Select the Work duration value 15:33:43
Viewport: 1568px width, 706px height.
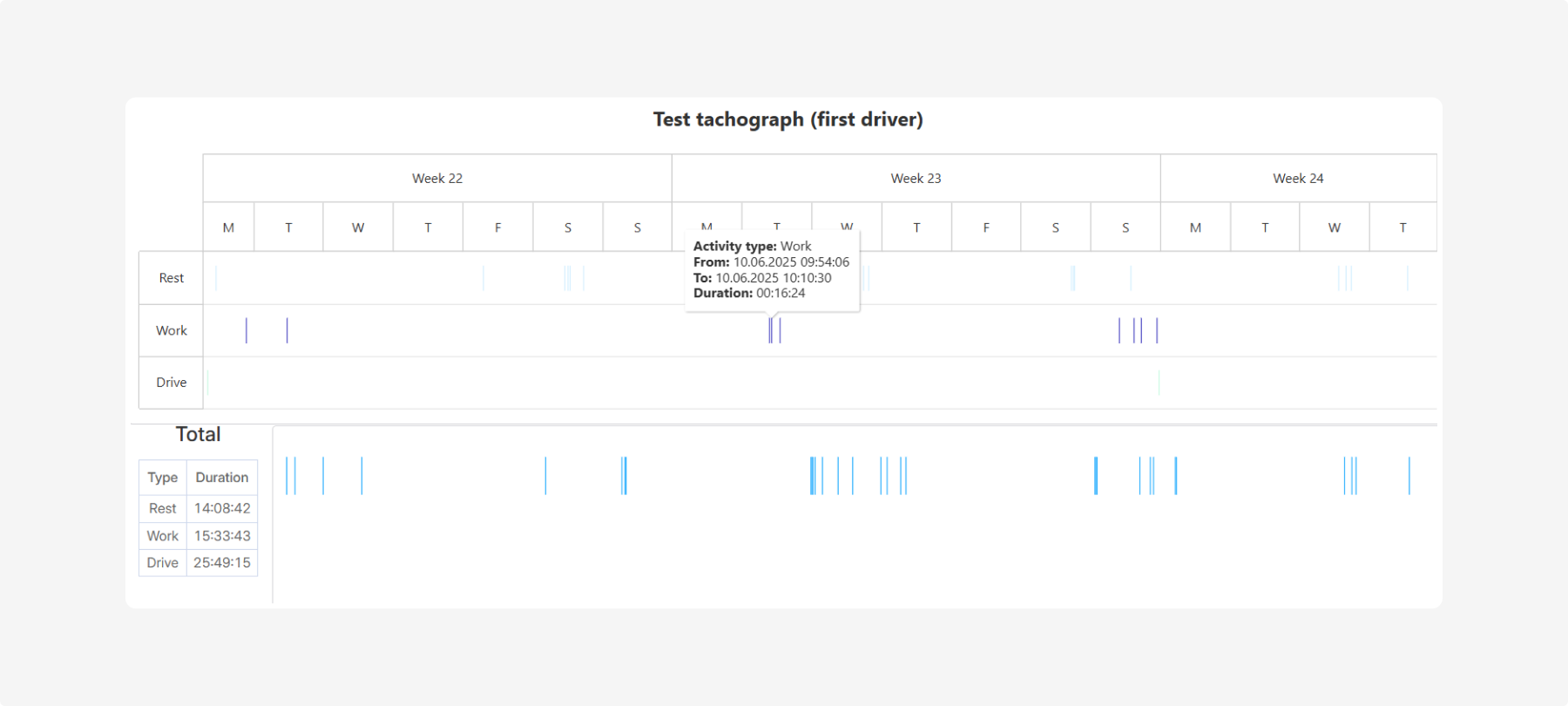pos(222,536)
